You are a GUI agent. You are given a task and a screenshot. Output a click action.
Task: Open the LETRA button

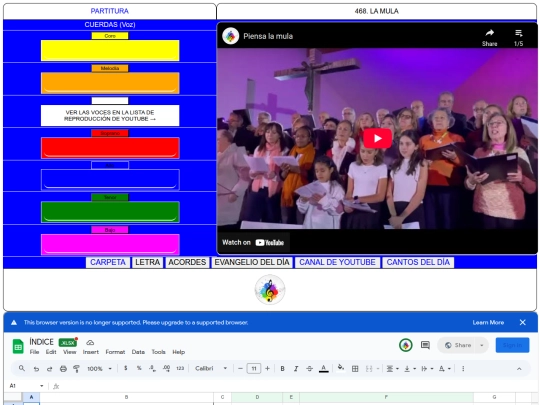(x=147, y=262)
